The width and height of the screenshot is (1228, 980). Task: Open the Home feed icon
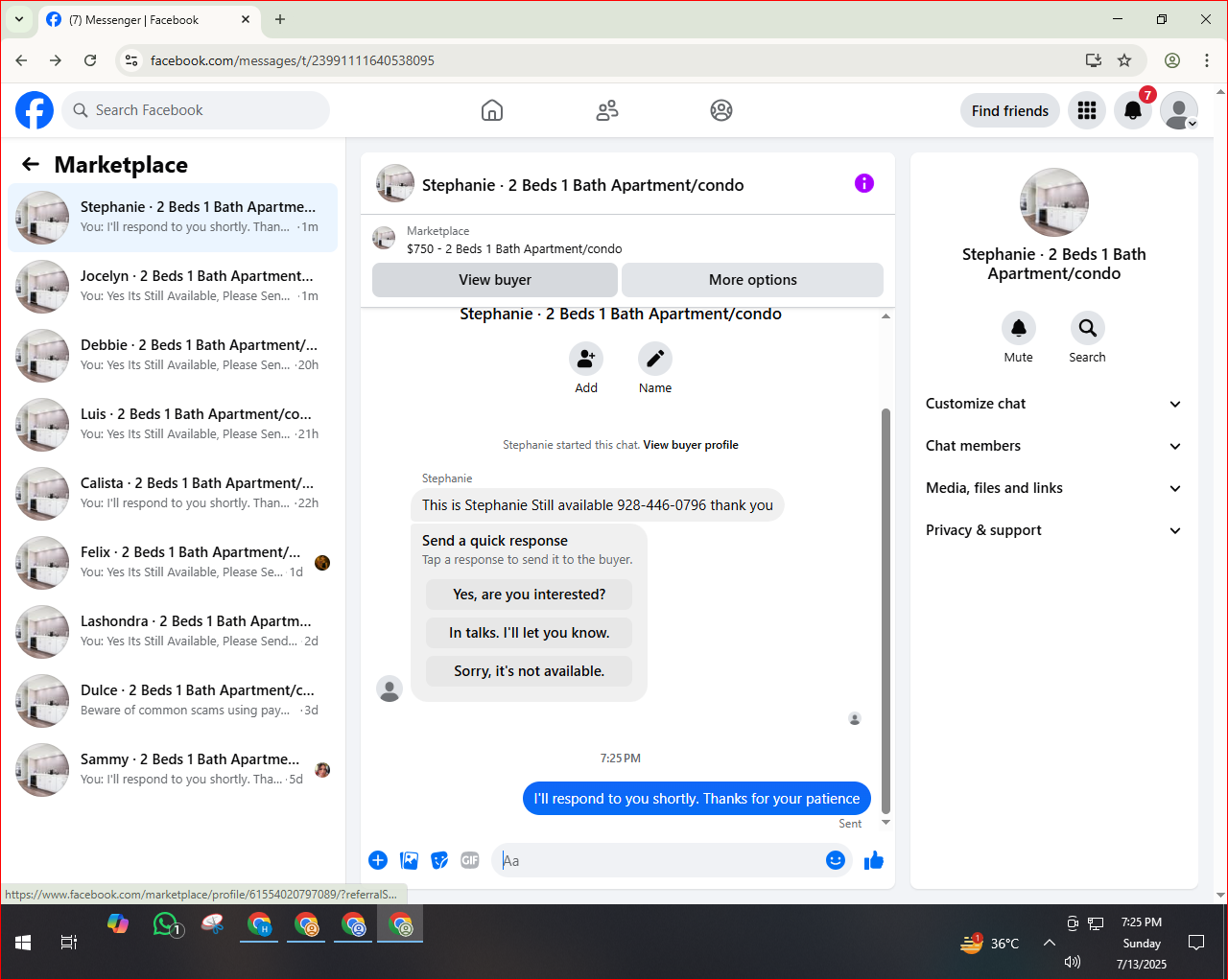492,110
